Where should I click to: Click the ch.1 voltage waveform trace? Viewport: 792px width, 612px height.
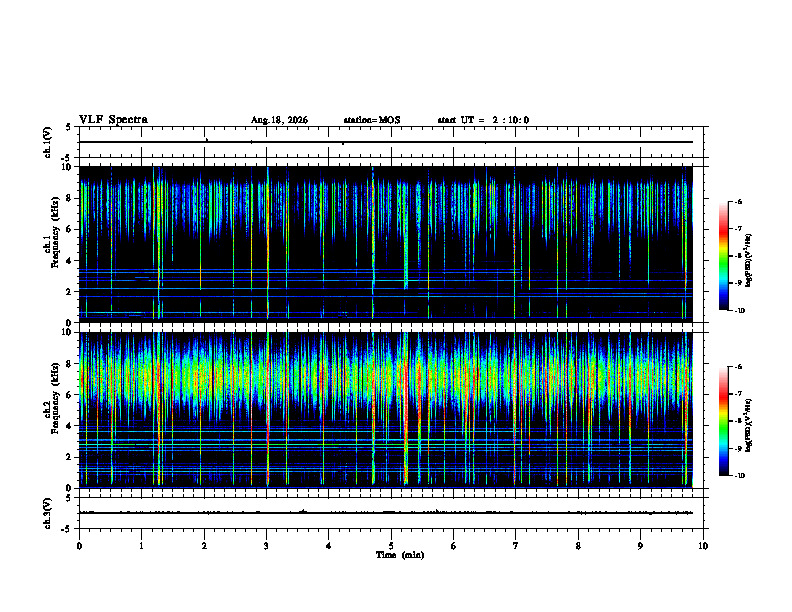pos(385,142)
